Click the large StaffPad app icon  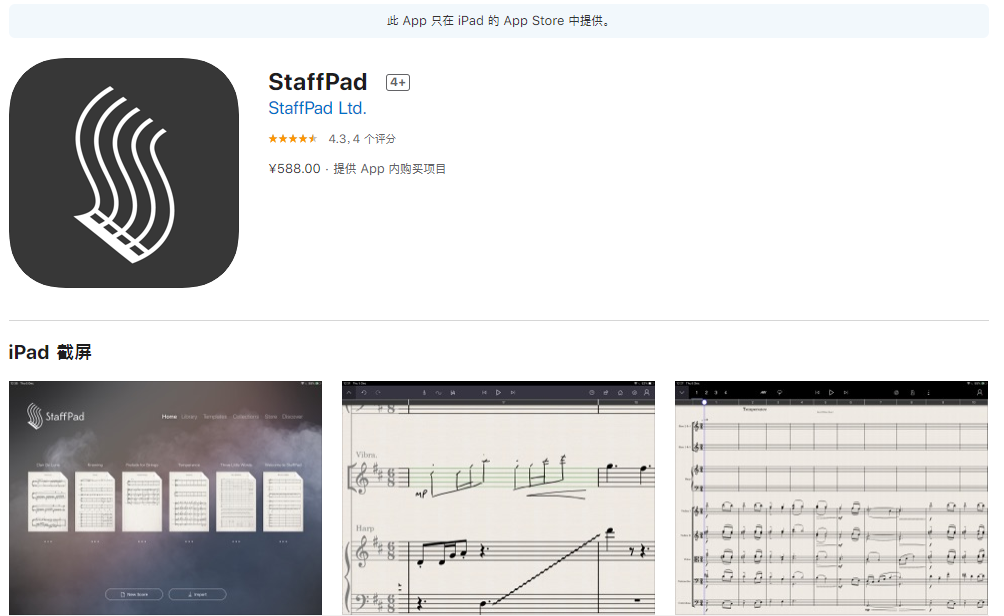124,173
